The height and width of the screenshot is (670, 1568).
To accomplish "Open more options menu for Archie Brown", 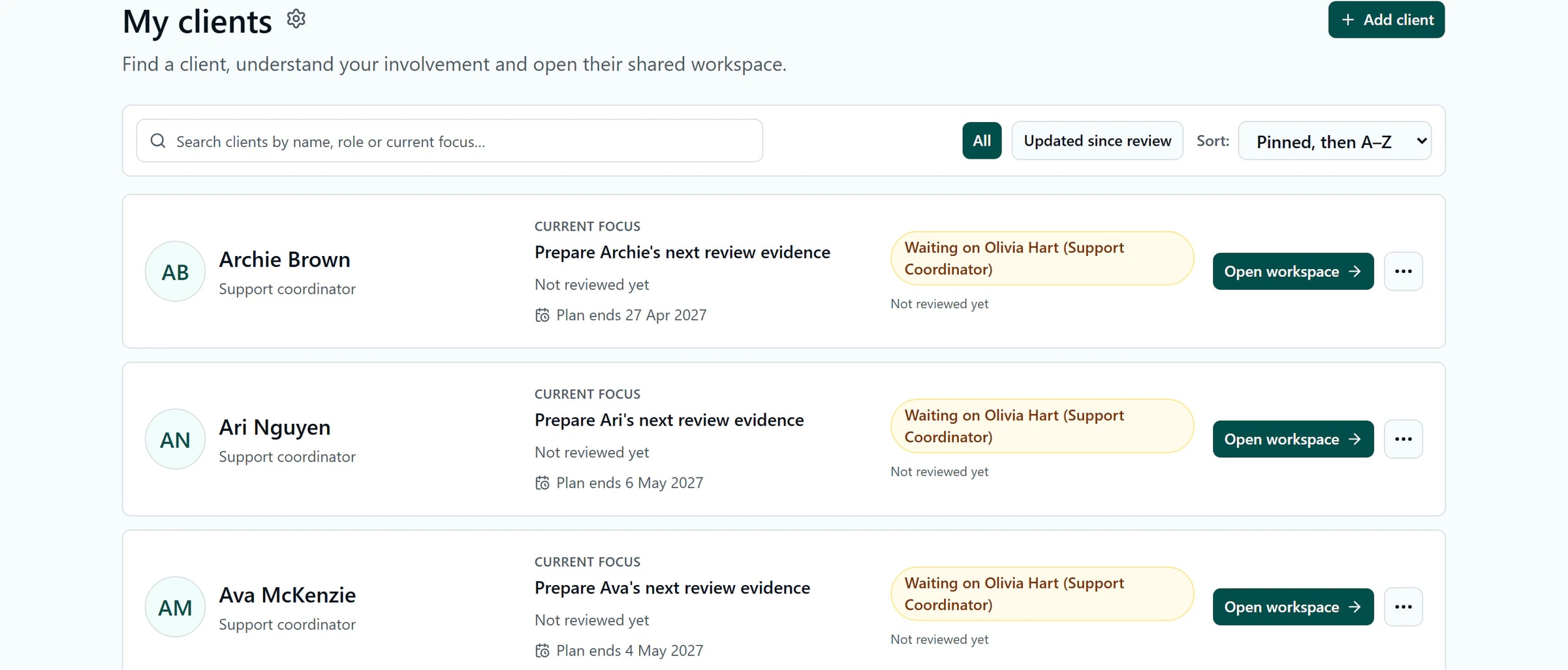I will pos(1403,271).
